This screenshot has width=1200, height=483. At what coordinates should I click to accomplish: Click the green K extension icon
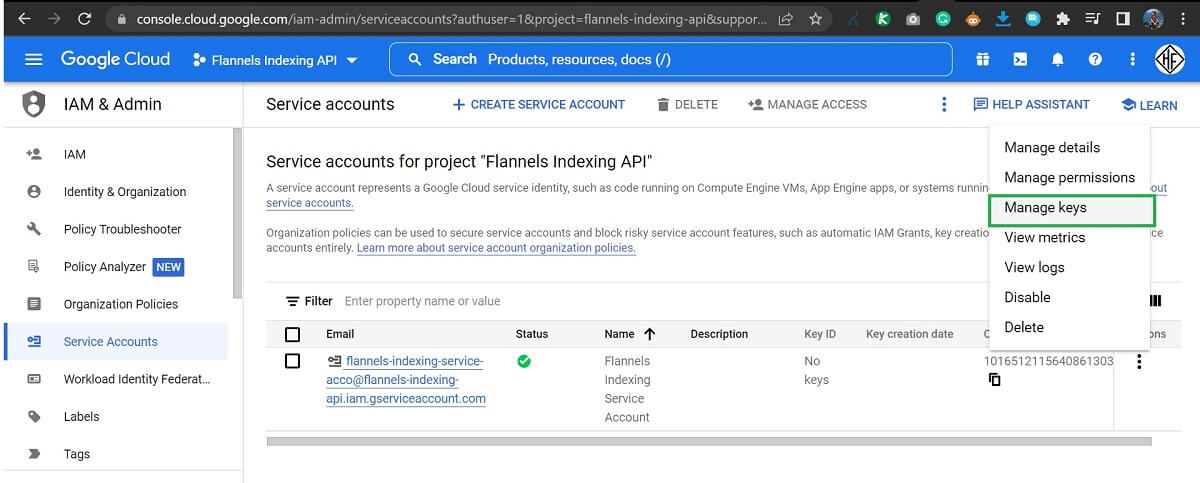[883, 18]
